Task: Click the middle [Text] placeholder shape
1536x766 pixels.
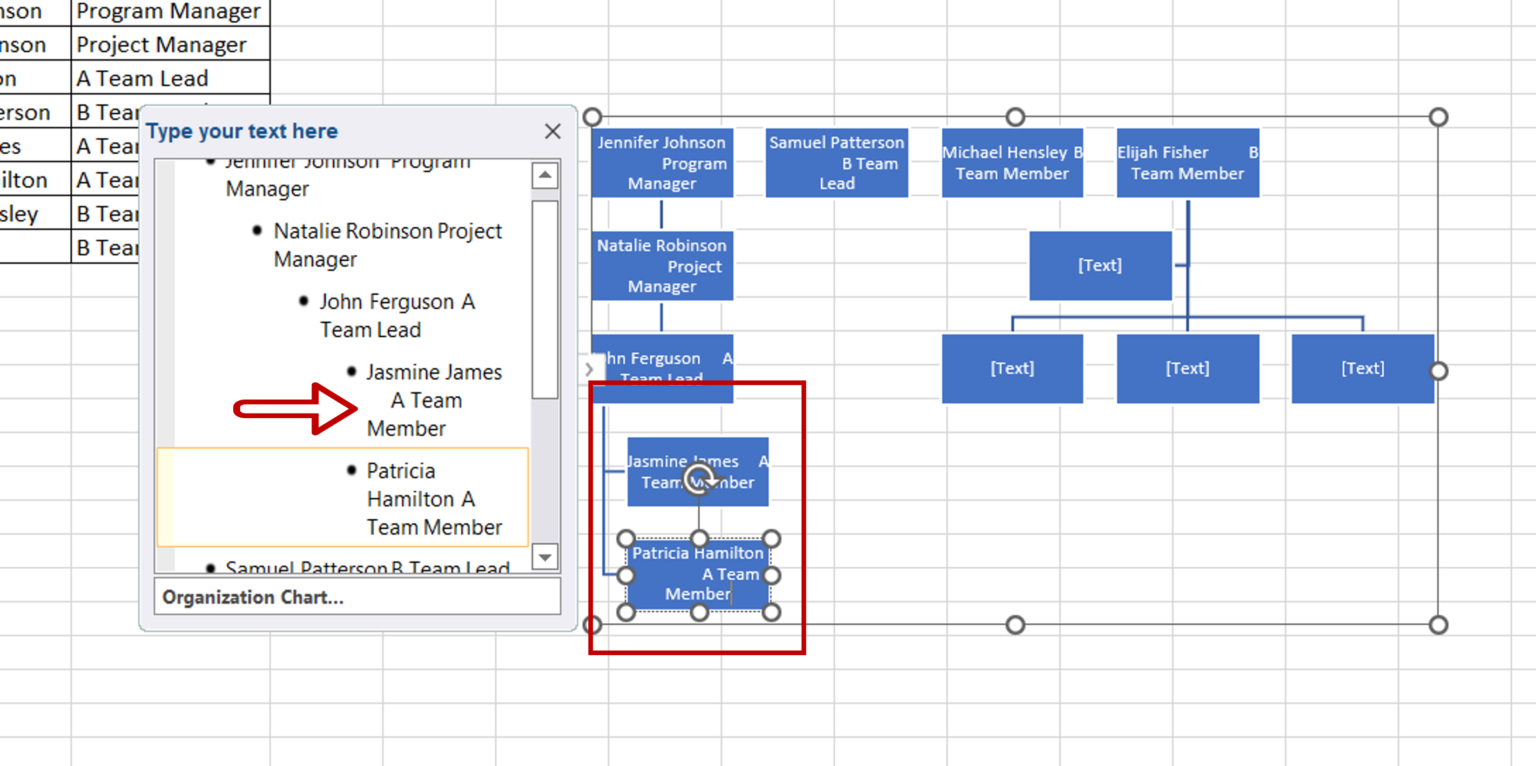Action: point(1187,368)
